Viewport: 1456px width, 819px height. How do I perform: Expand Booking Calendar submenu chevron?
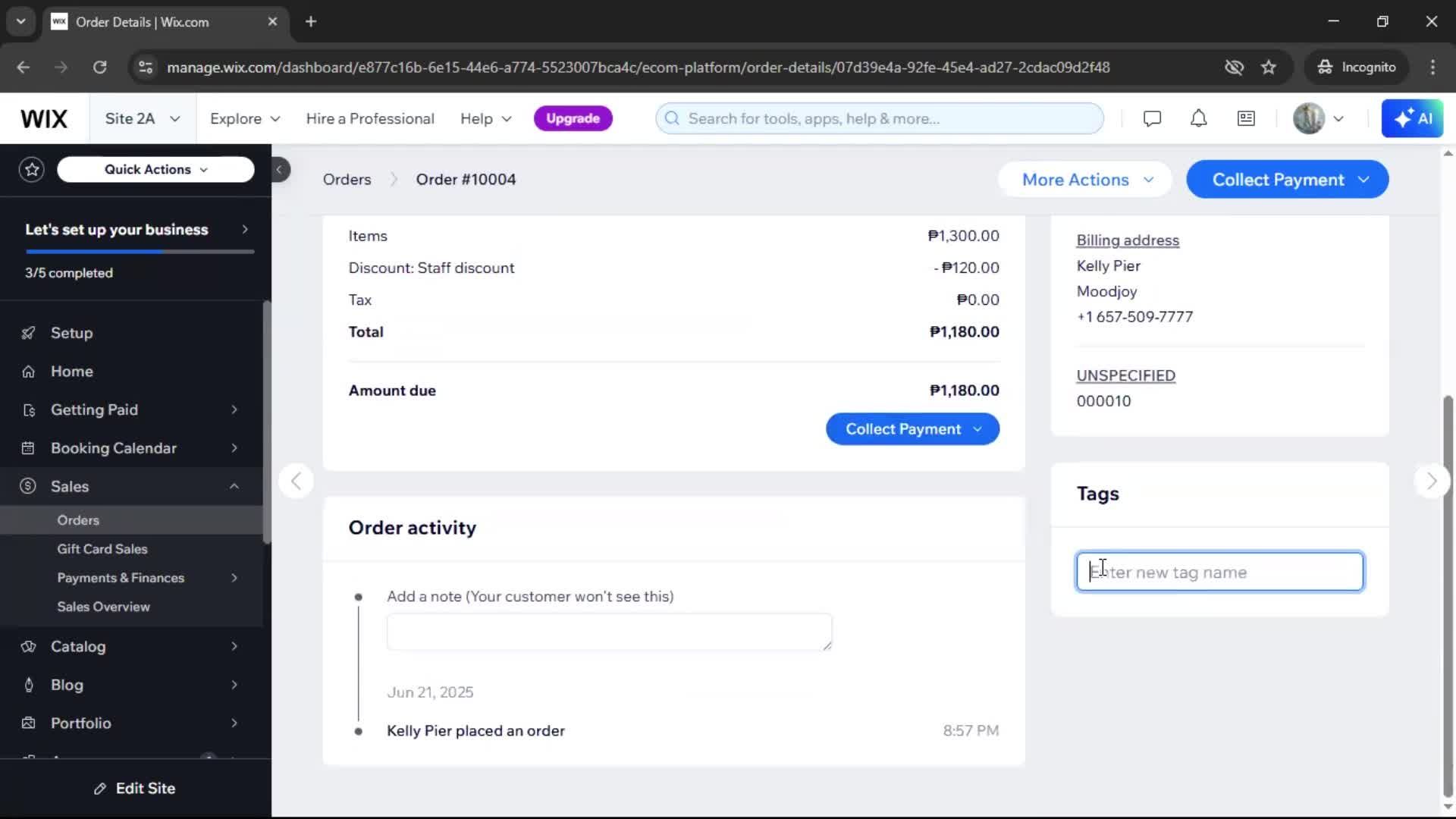pos(234,448)
